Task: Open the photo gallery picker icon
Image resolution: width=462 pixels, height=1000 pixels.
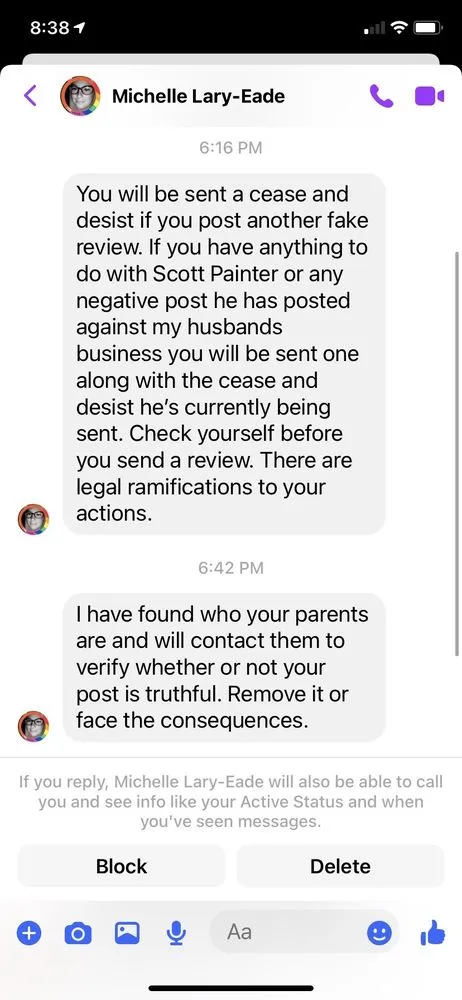Action: click(x=127, y=934)
